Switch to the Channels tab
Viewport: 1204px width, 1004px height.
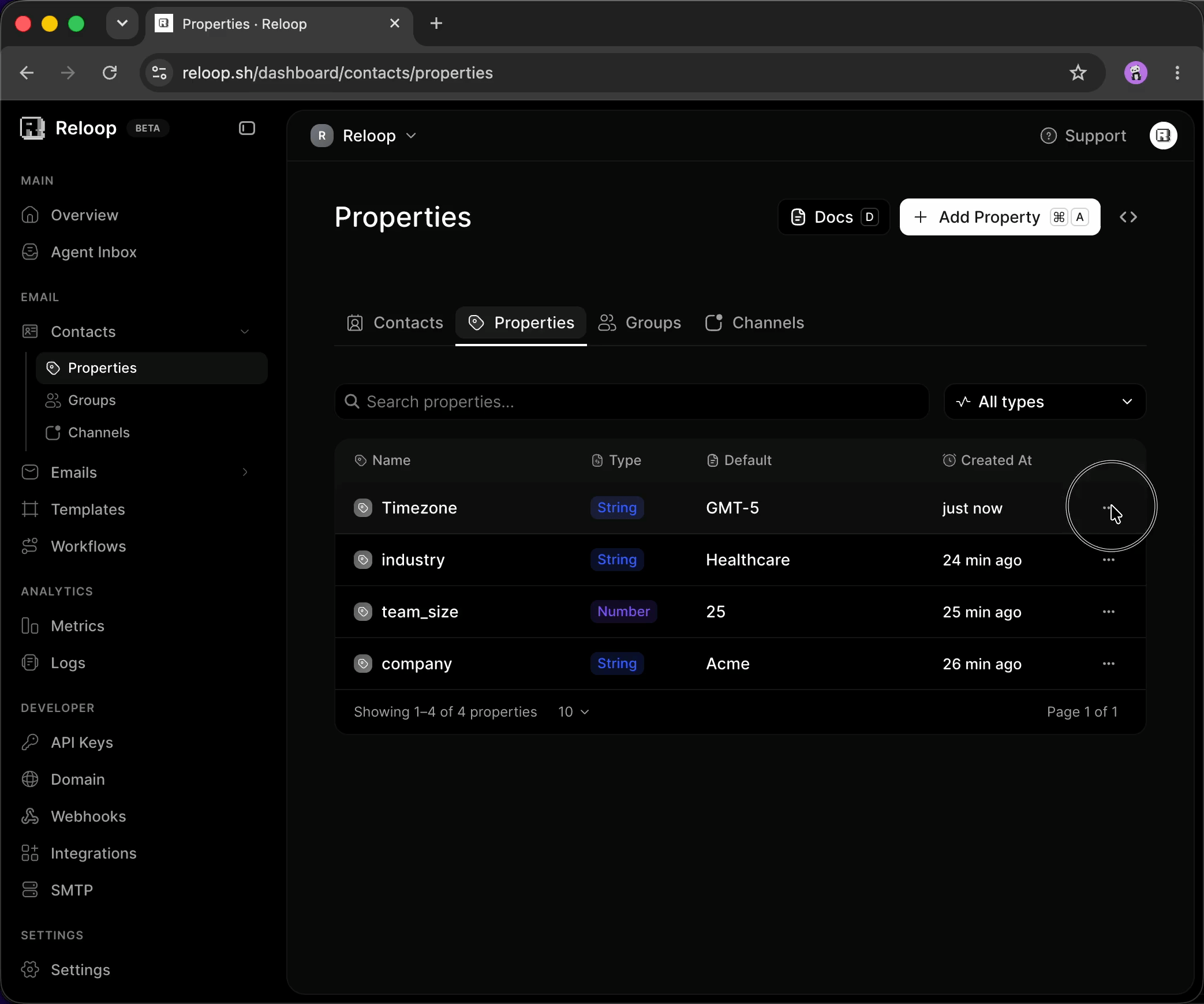tap(754, 323)
